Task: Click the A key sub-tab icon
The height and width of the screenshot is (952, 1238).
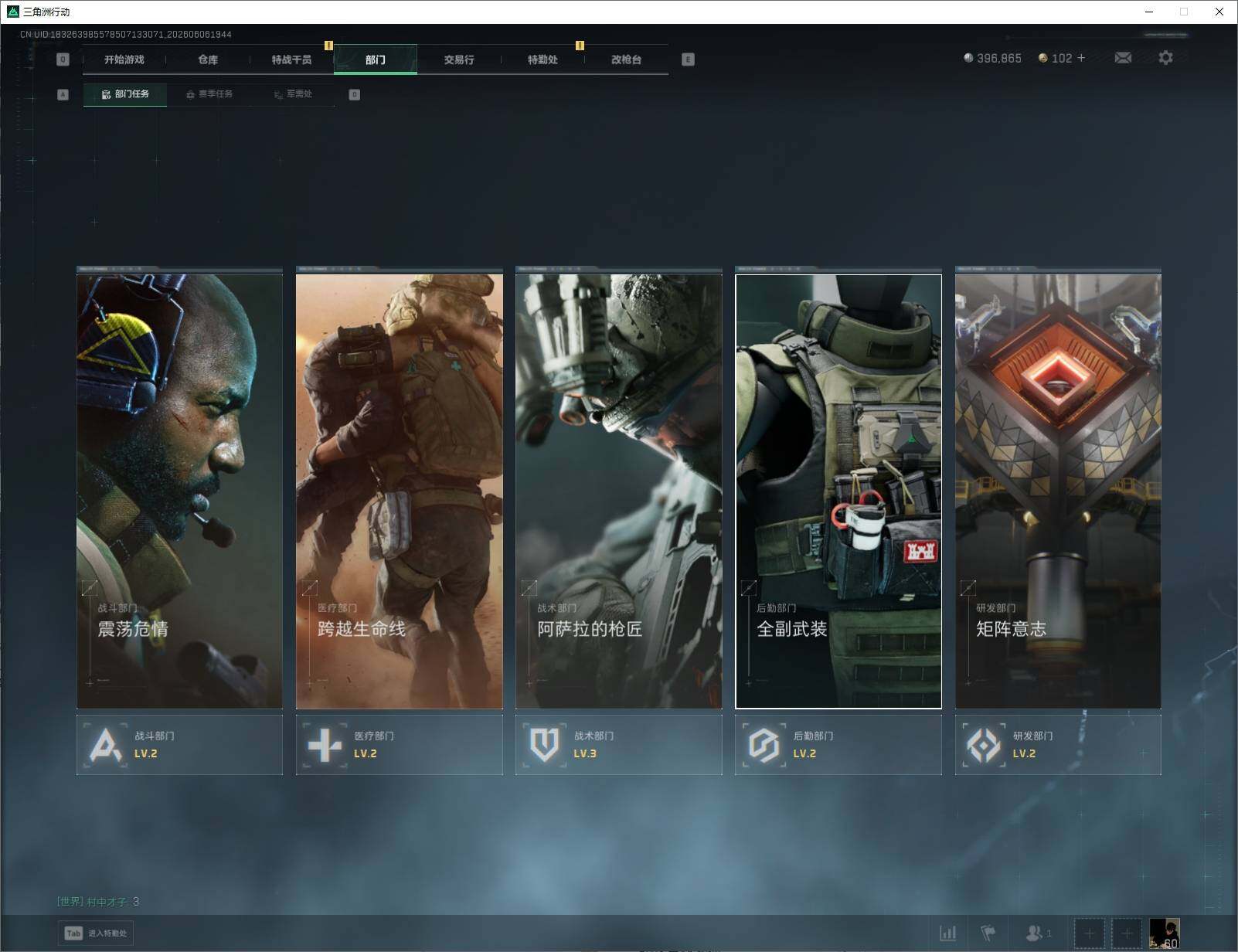Action: click(63, 94)
